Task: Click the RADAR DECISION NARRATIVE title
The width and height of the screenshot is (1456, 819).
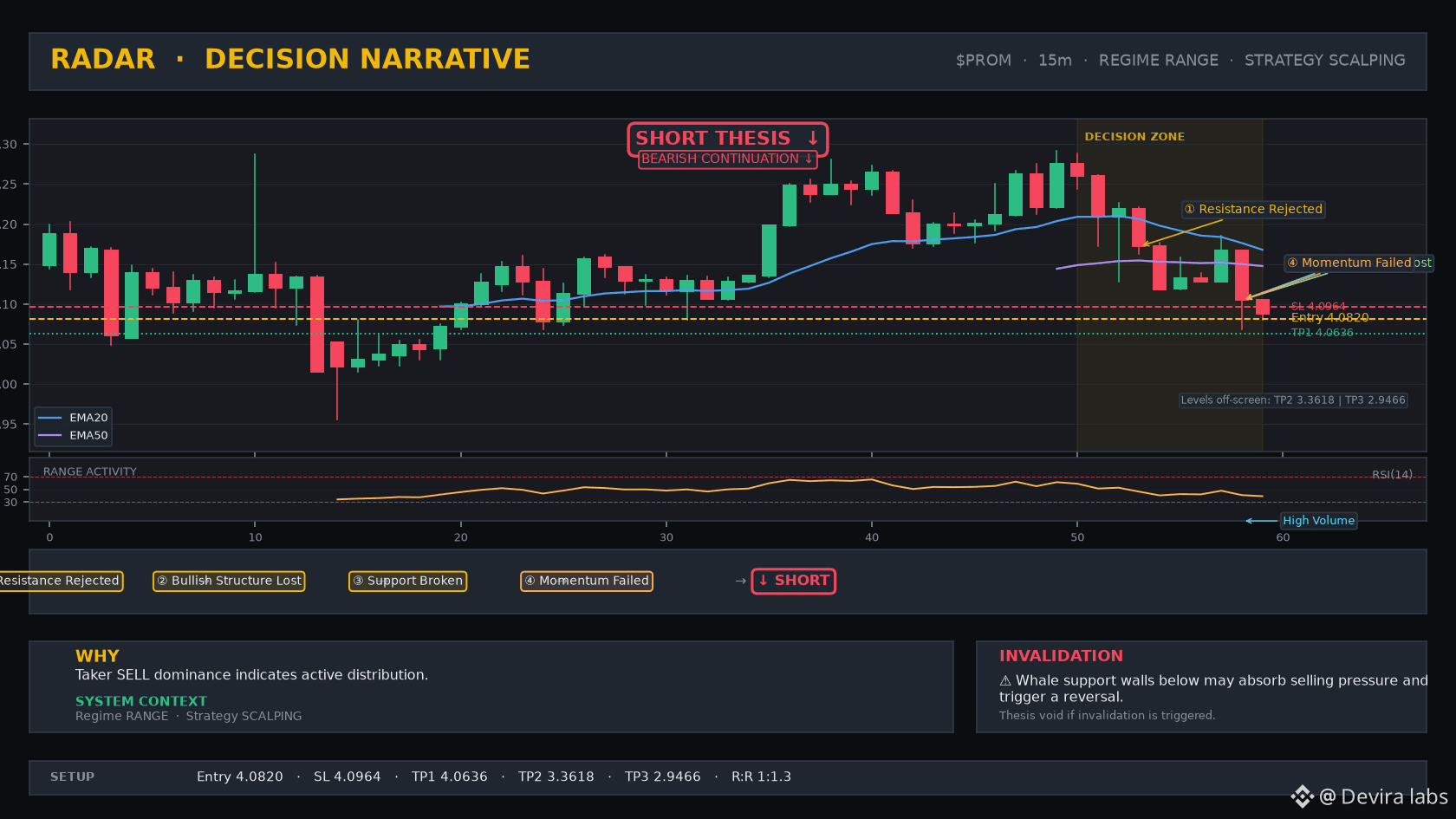Action: click(290, 59)
